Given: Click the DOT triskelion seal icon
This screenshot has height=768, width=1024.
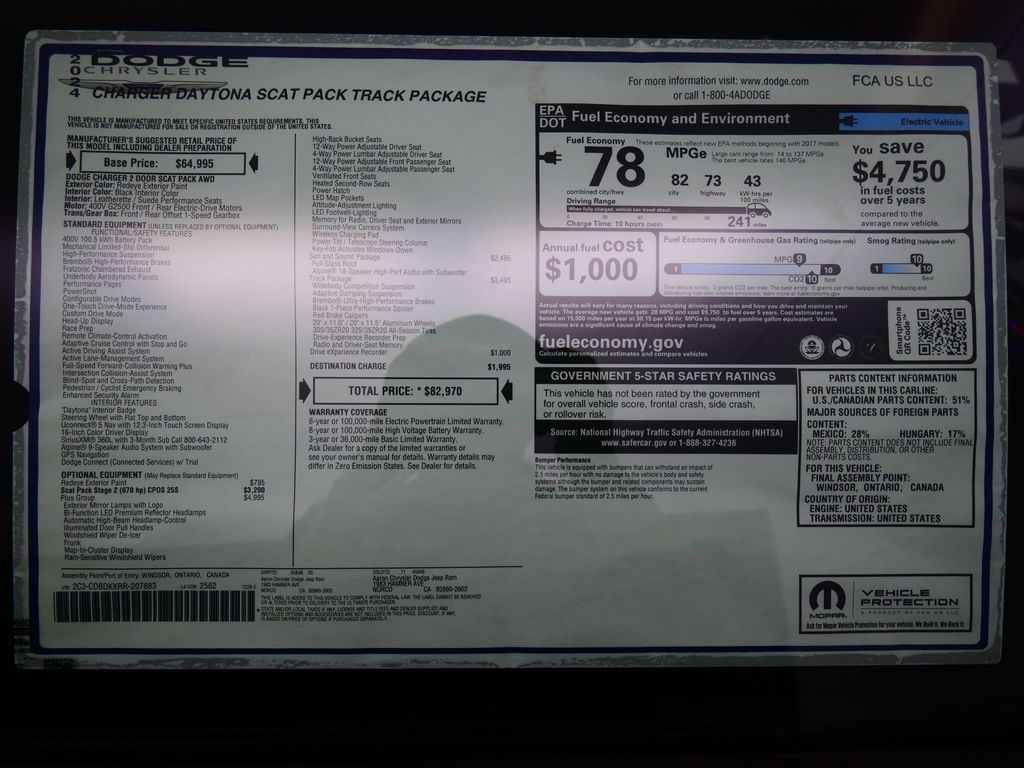Looking at the screenshot, I should pos(841,346).
